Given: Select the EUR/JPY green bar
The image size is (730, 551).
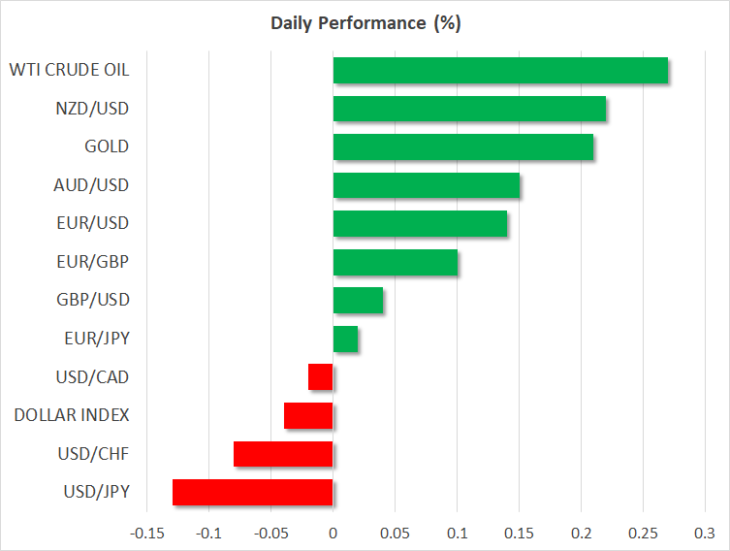Looking at the screenshot, I should [345, 339].
